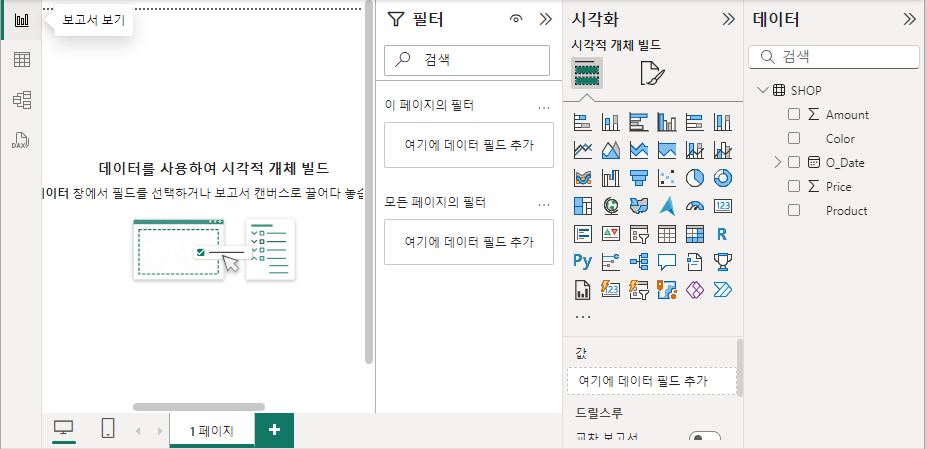
Task: Open Table view from left rail
Action: pyautogui.click(x=22, y=60)
